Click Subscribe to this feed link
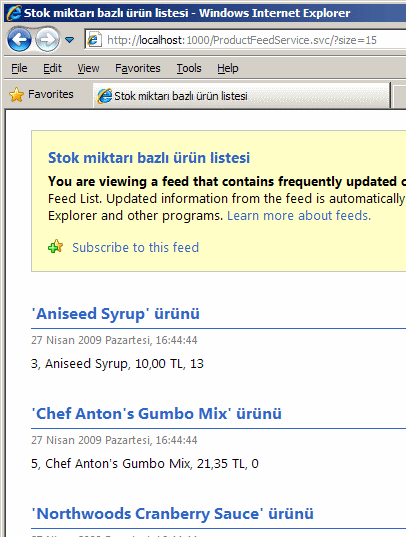The width and height of the screenshot is (406, 537). click(x=135, y=247)
